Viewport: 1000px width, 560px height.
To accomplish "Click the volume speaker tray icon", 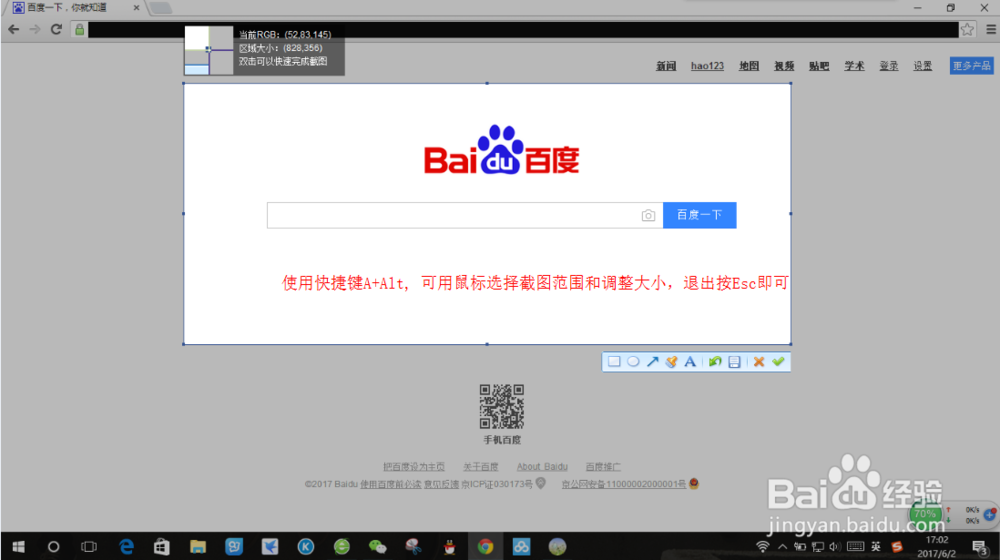I will (835, 547).
